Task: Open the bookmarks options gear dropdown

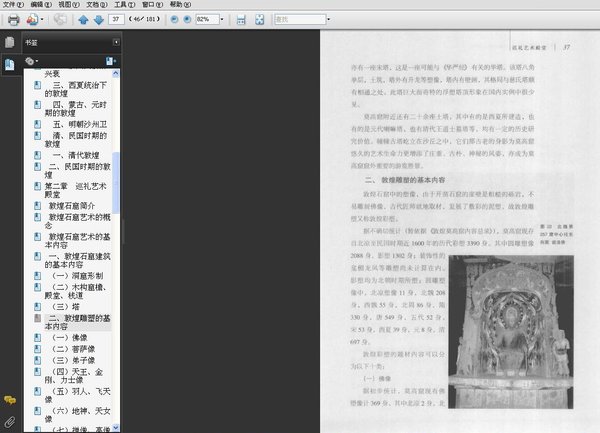Action: [x=33, y=61]
